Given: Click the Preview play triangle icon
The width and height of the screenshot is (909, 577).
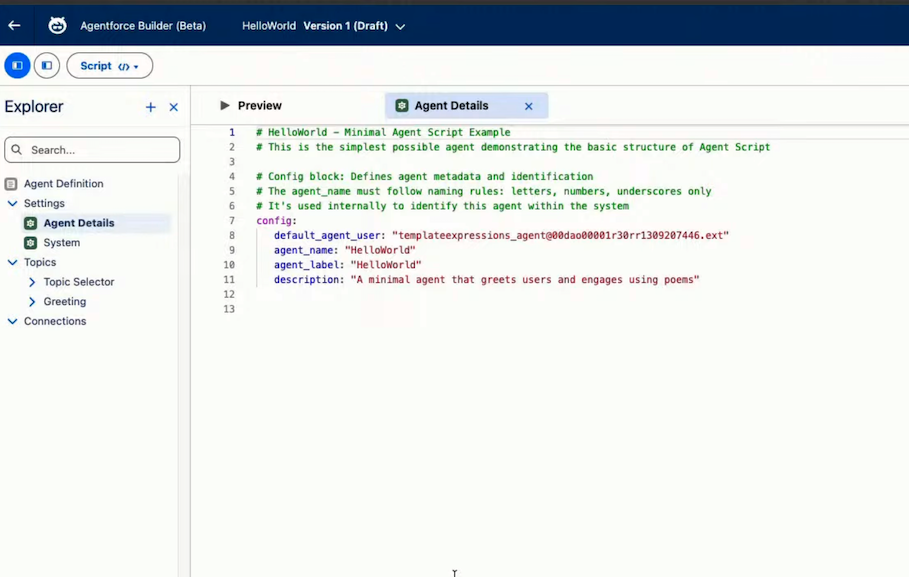Looking at the screenshot, I should pyautogui.click(x=225, y=106).
